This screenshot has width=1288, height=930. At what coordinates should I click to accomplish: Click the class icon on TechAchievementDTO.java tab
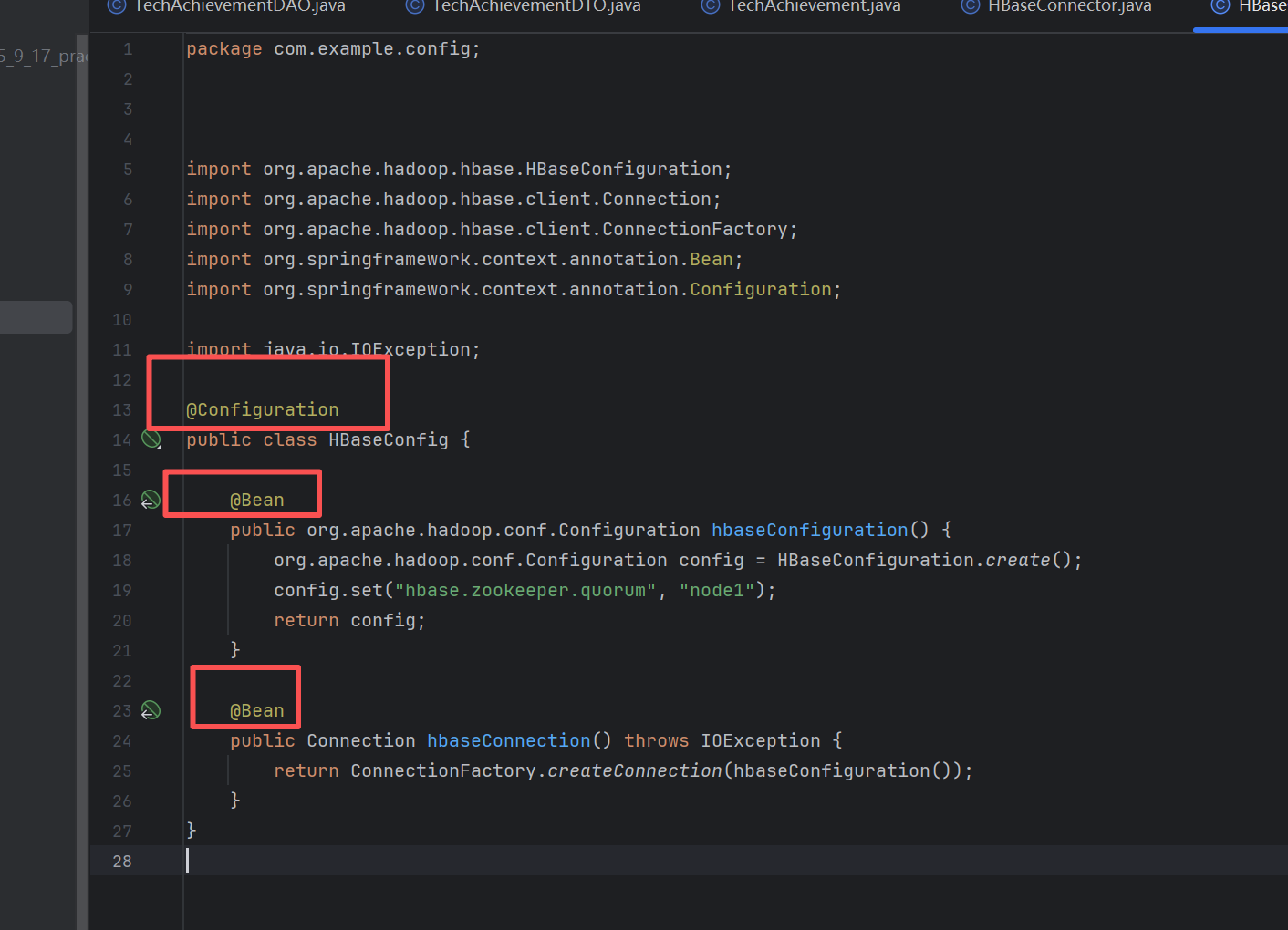pos(415,6)
